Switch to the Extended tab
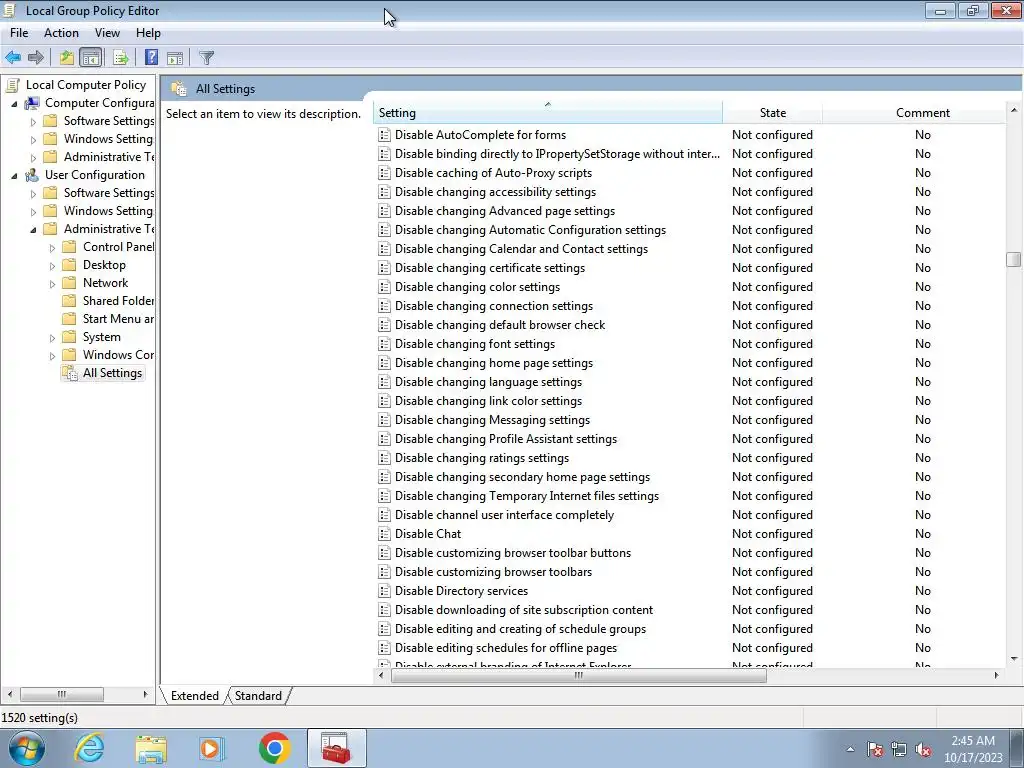Screen dimensions: 1024x768 pyautogui.click(x=195, y=696)
